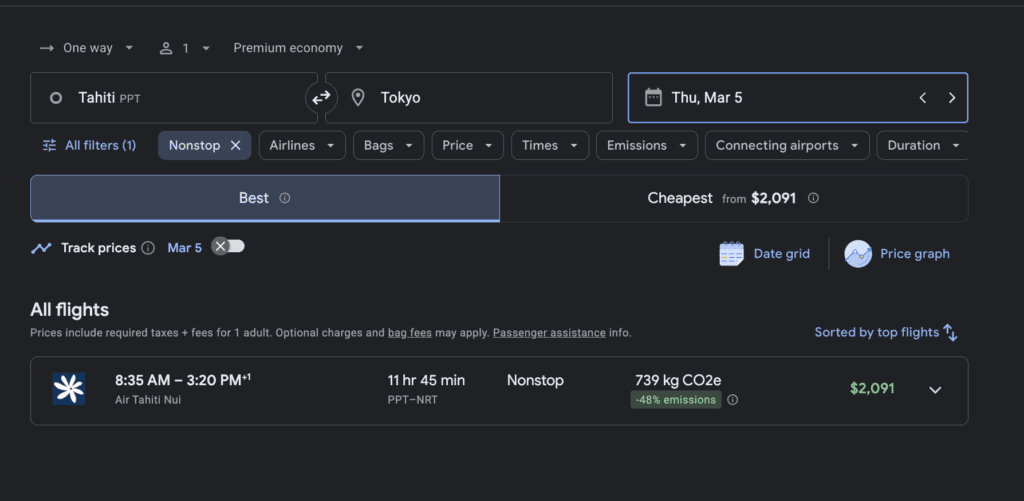Click the Cheapest tab info icon
The width and height of the screenshot is (1024, 501).
click(813, 198)
